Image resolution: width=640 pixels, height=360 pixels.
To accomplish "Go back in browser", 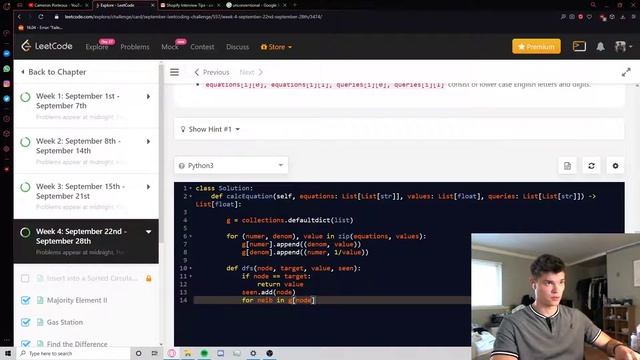I will pos(19,17).
